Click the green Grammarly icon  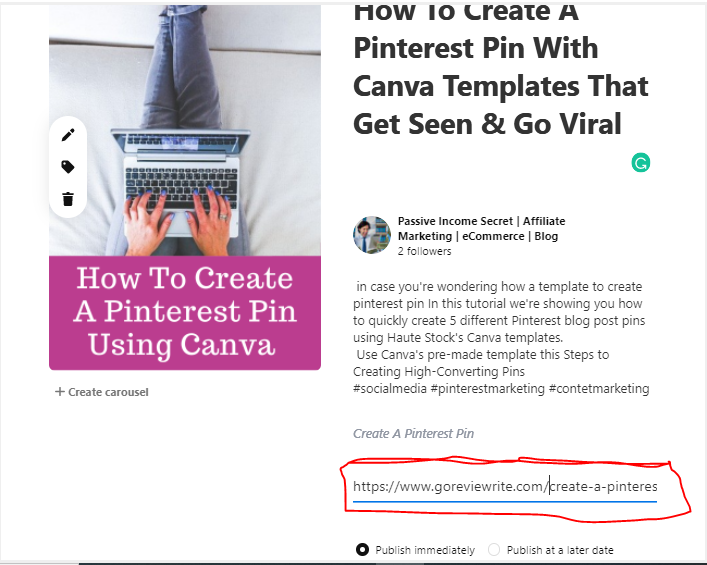[x=641, y=163]
